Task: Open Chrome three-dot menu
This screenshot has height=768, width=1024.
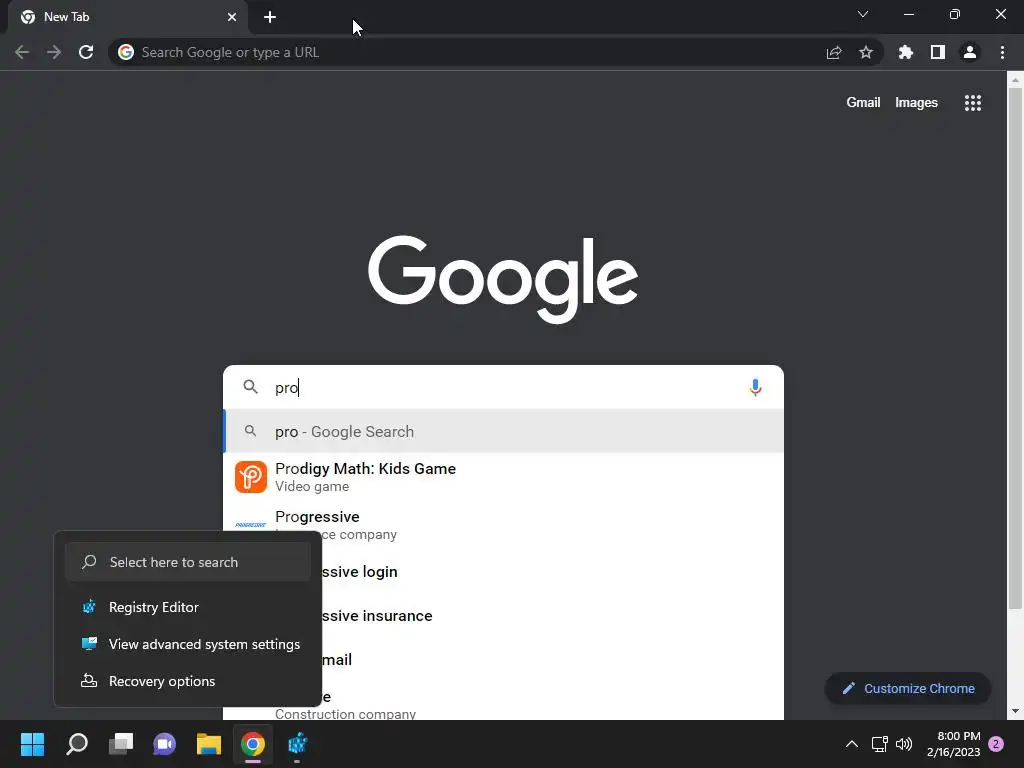Action: 1002,52
